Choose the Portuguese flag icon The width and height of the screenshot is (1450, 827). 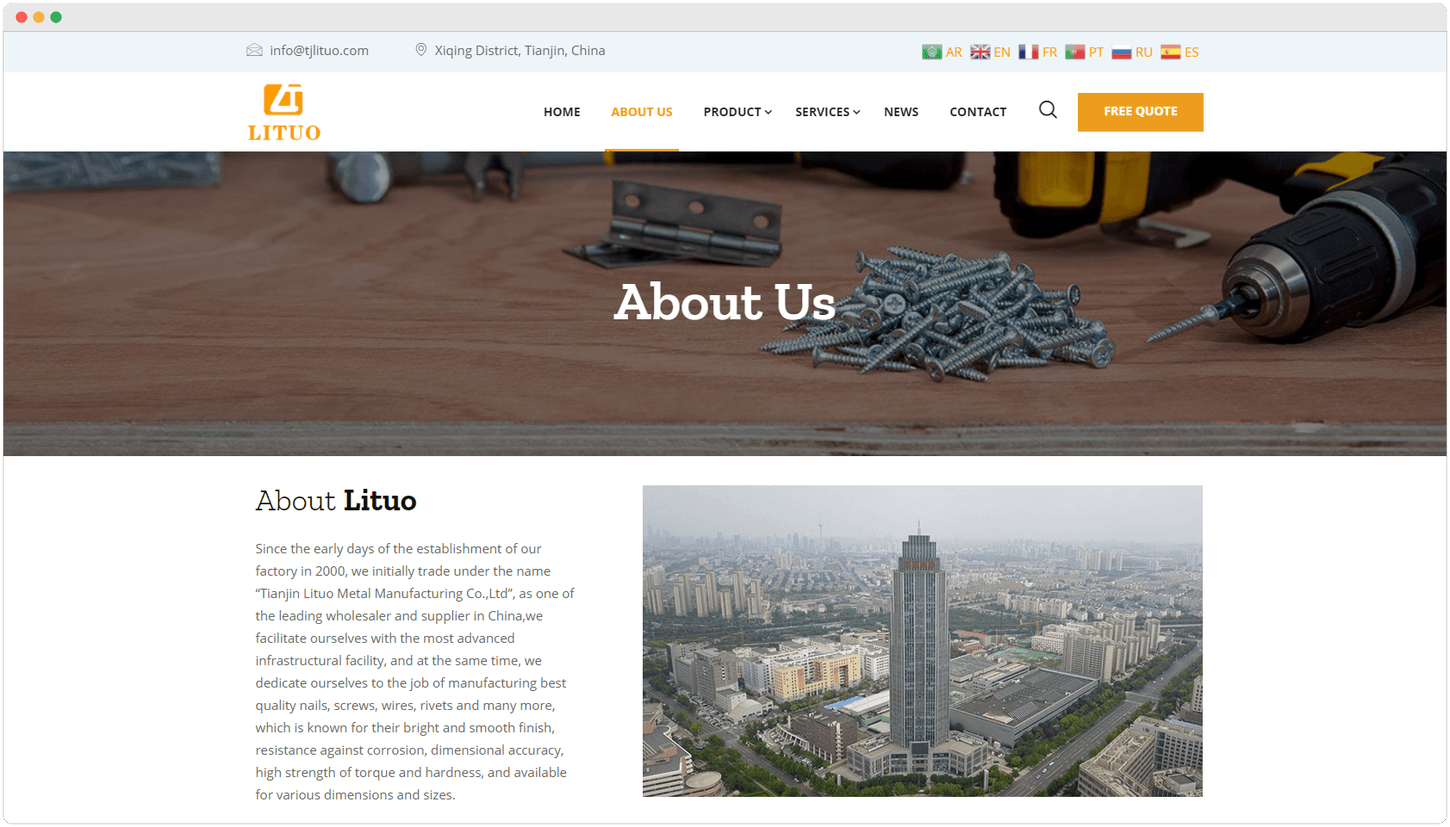point(1075,52)
